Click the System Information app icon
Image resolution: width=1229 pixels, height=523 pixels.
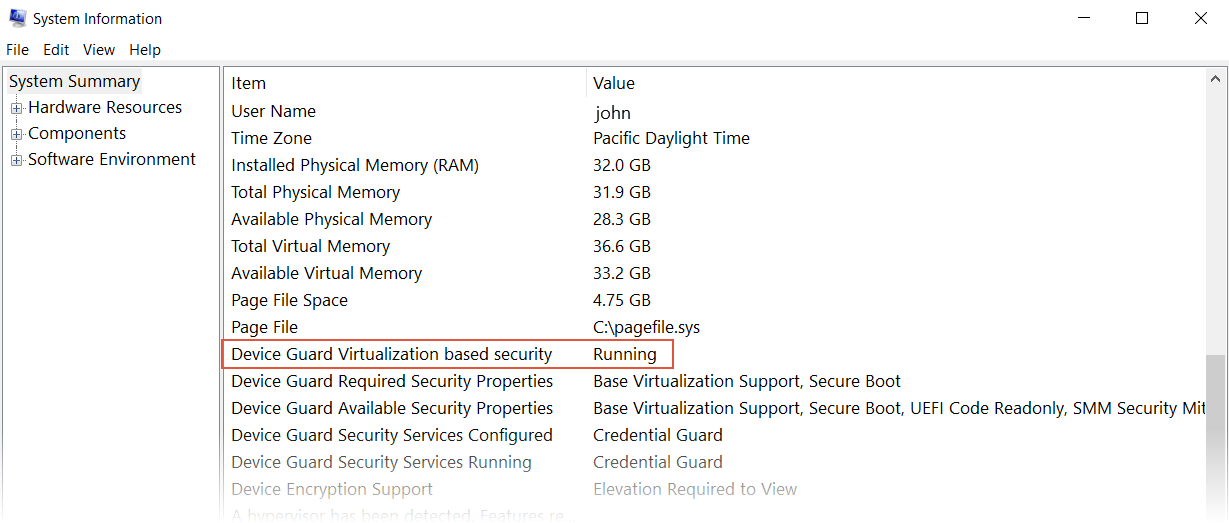click(x=17, y=18)
